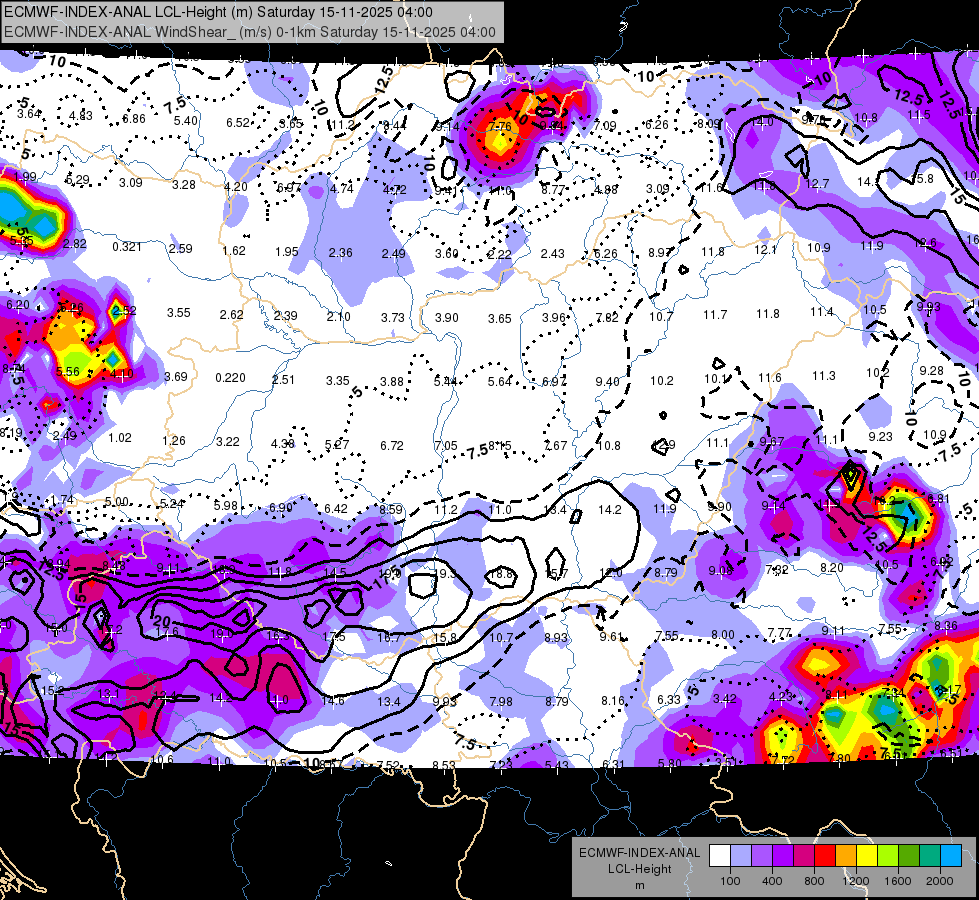This screenshot has height=900, width=979.
Task: Click the wind shear value 3.42
Action: [725, 698]
